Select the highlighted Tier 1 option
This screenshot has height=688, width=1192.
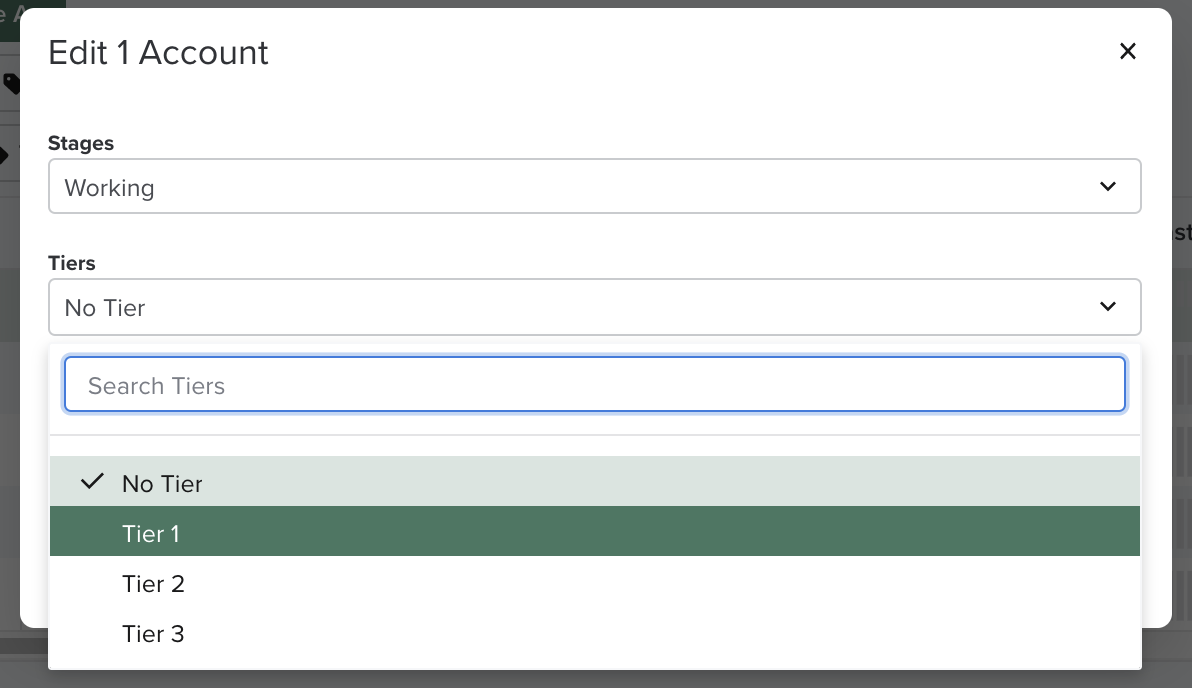(x=151, y=533)
